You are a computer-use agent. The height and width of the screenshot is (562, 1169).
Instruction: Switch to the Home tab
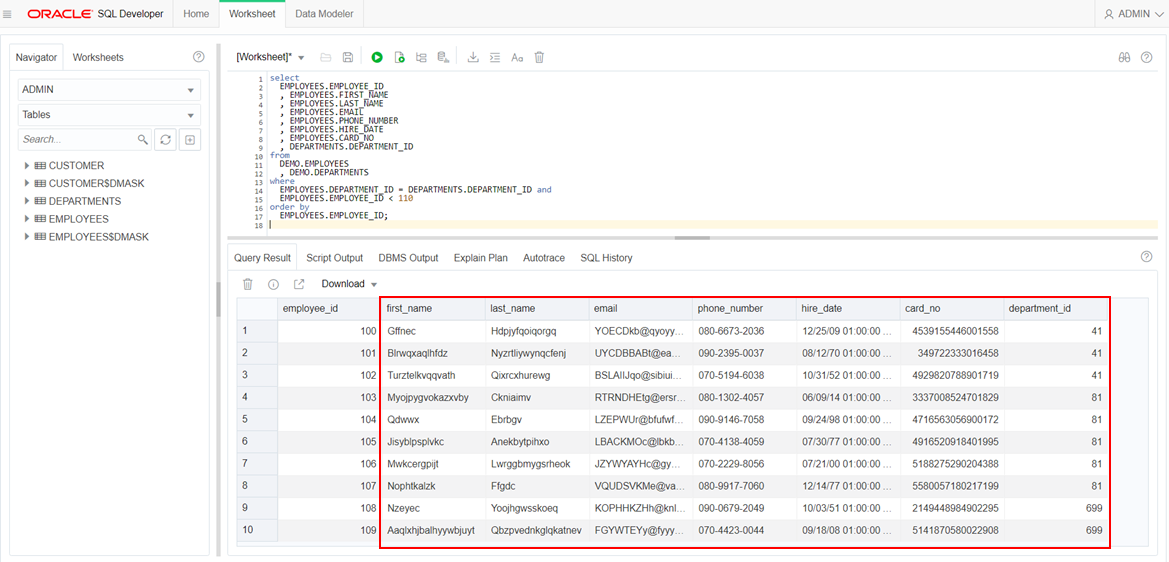point(196,13)
